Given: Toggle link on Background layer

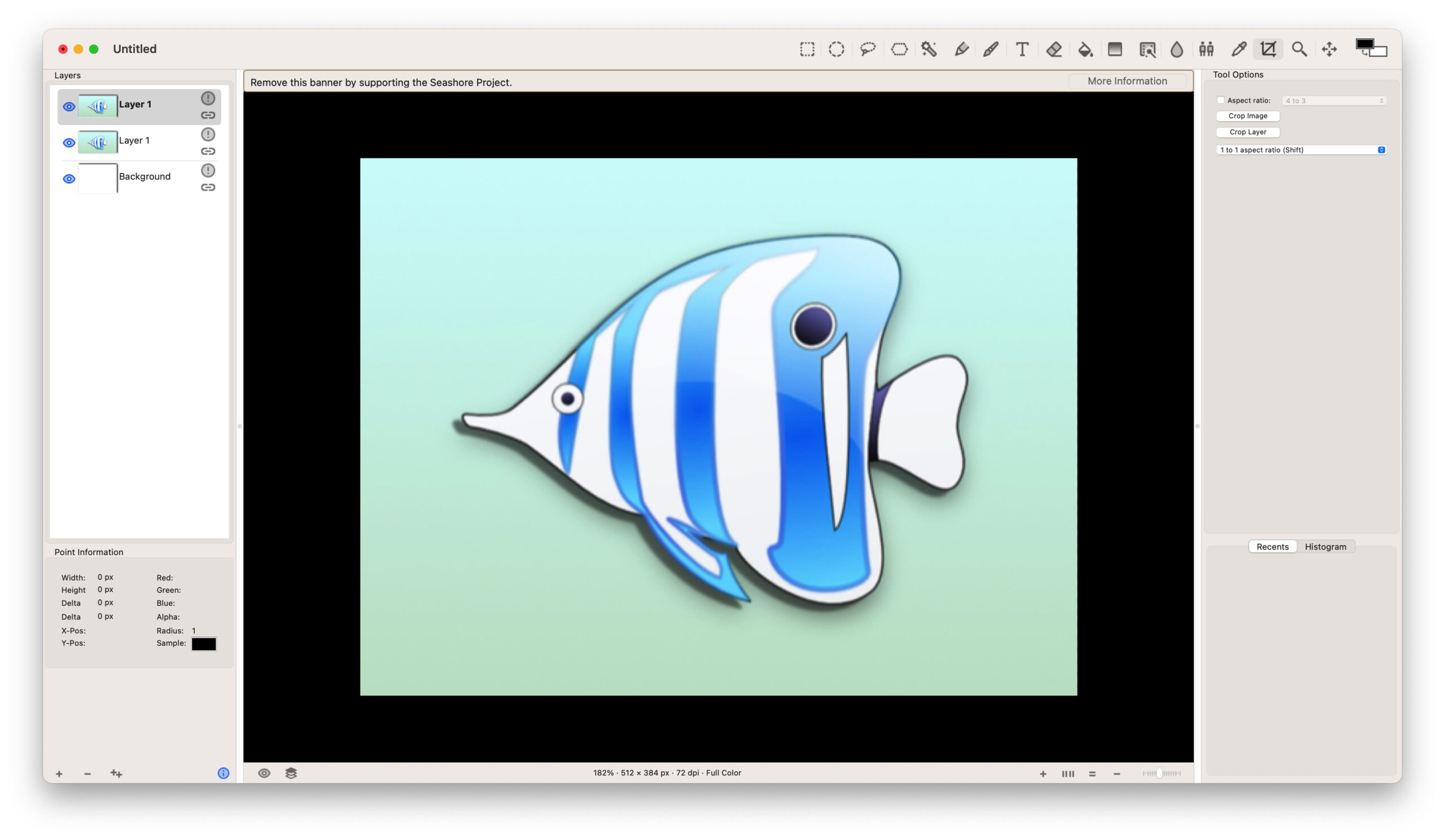Looking at the screenshot, I should 208,188.
